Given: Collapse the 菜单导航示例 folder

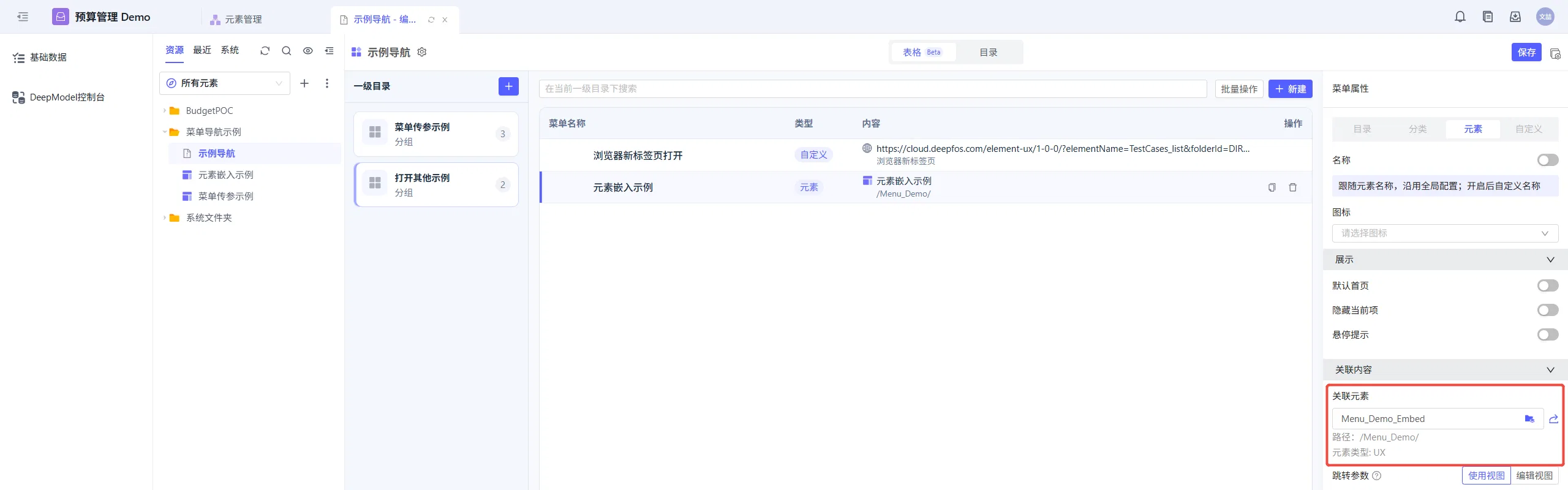Looking at the screenshot, I should click(x=165, y=132).
